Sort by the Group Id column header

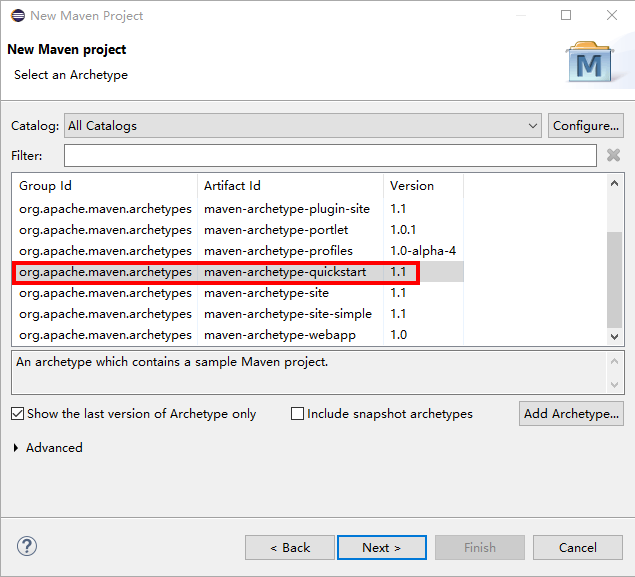point(105,185)
